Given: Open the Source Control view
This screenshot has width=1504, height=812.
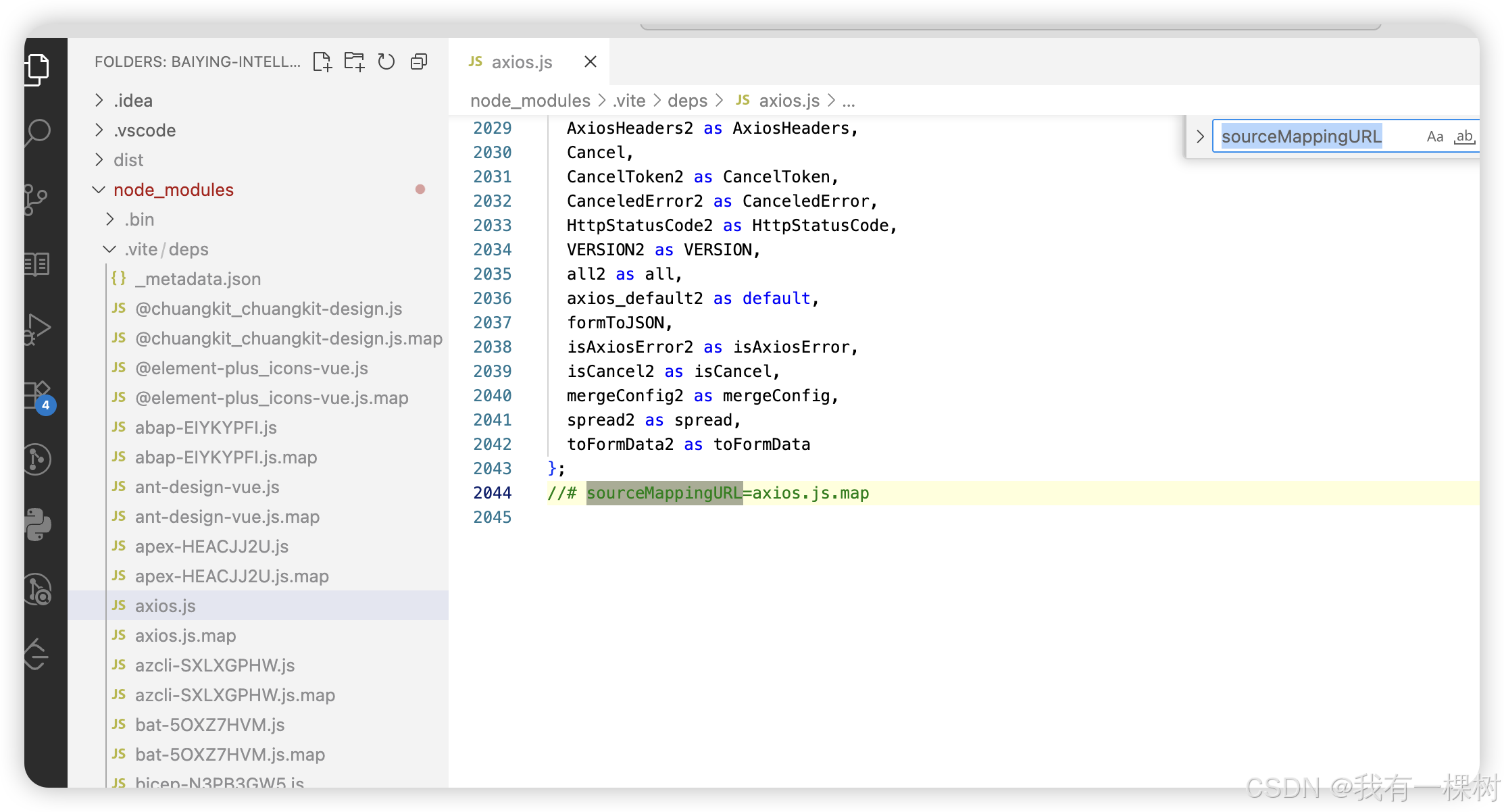Looking at the screenshot, I should point(37,198).
